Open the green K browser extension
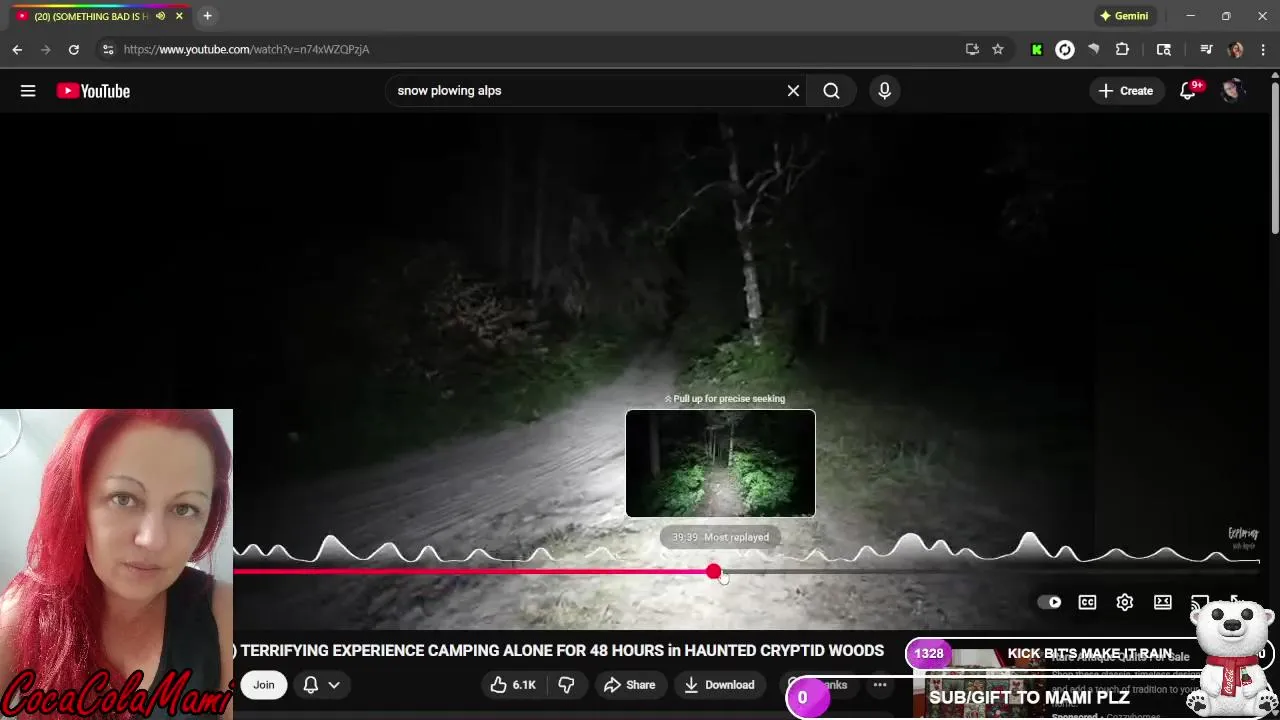 1037,49
